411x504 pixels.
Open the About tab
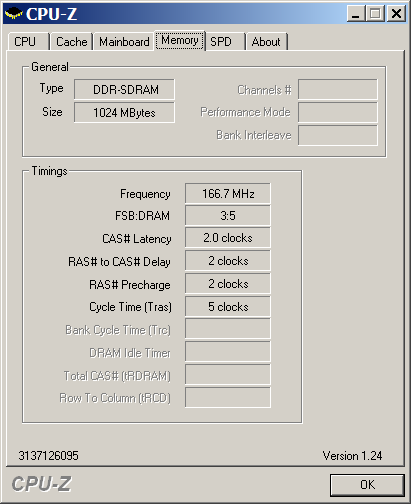266,42
